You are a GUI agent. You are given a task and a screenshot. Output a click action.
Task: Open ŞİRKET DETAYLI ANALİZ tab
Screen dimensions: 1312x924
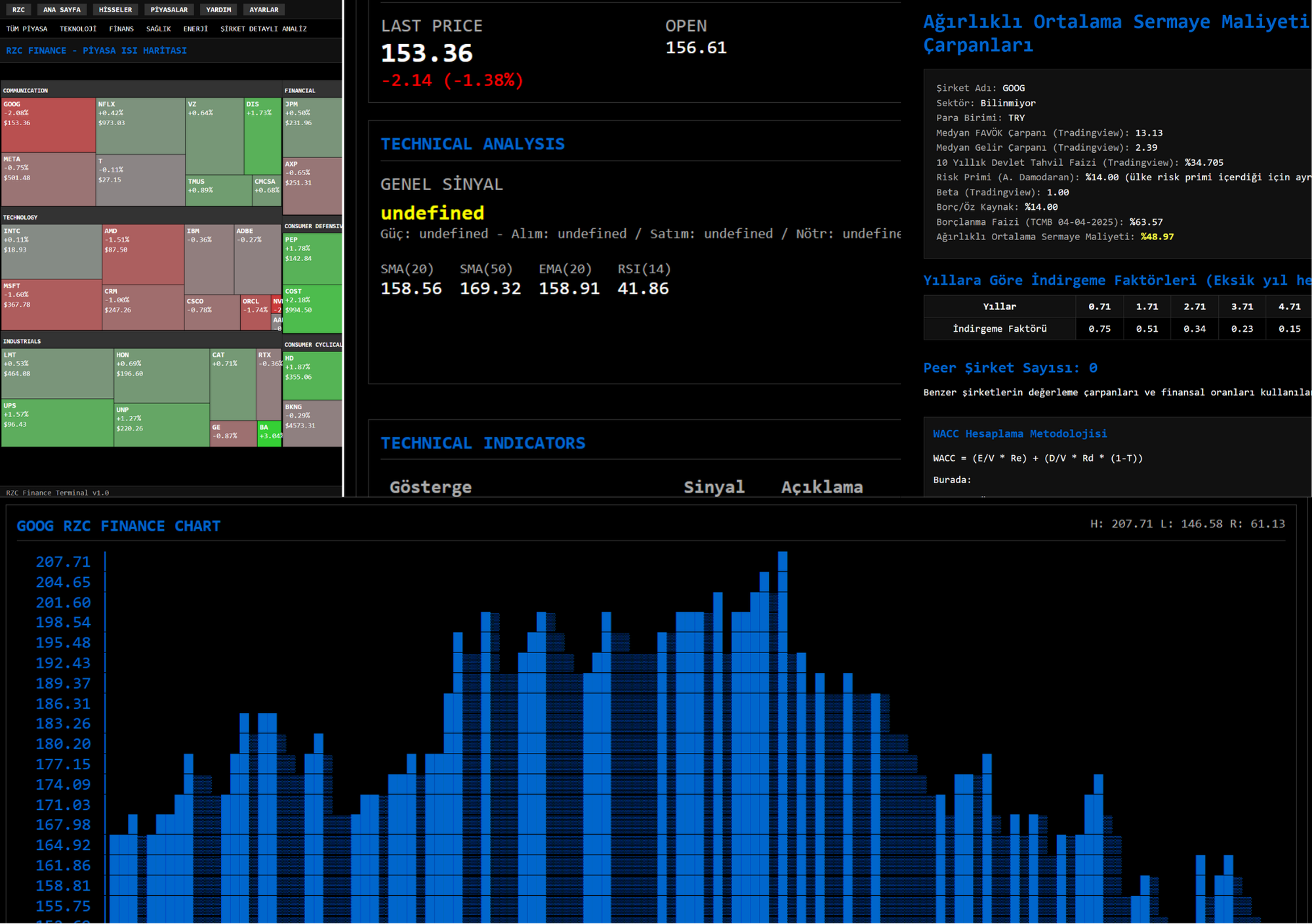point(263,29)
